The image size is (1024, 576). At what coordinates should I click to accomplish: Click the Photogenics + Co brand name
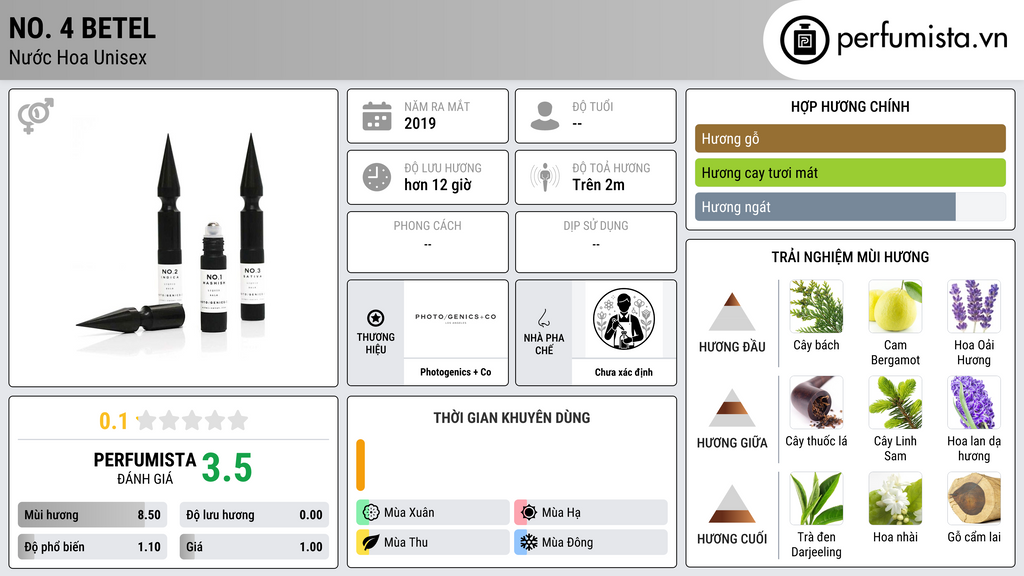click(x=455, y=372)
